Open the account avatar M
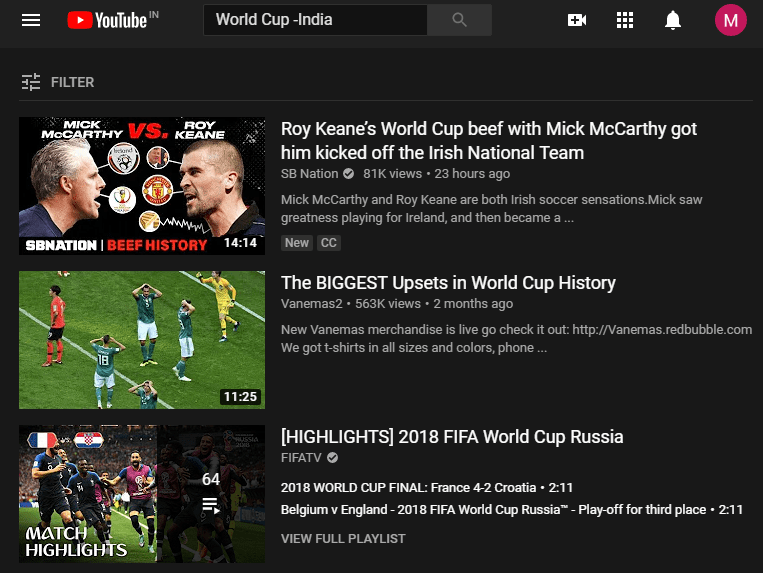This screenshot has width=763, height=573. pos(730,20)
